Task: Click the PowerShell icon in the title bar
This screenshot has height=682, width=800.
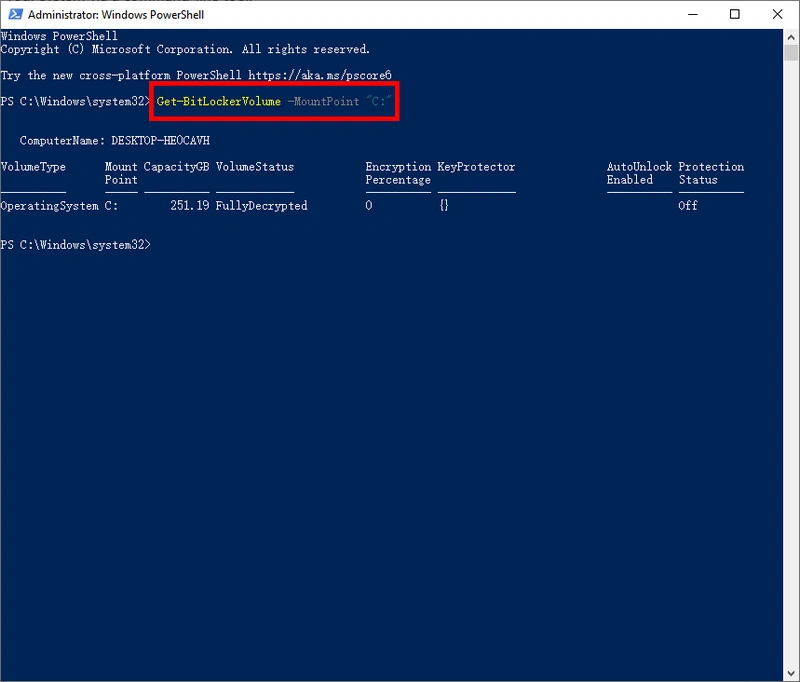Action: (14, 14)
